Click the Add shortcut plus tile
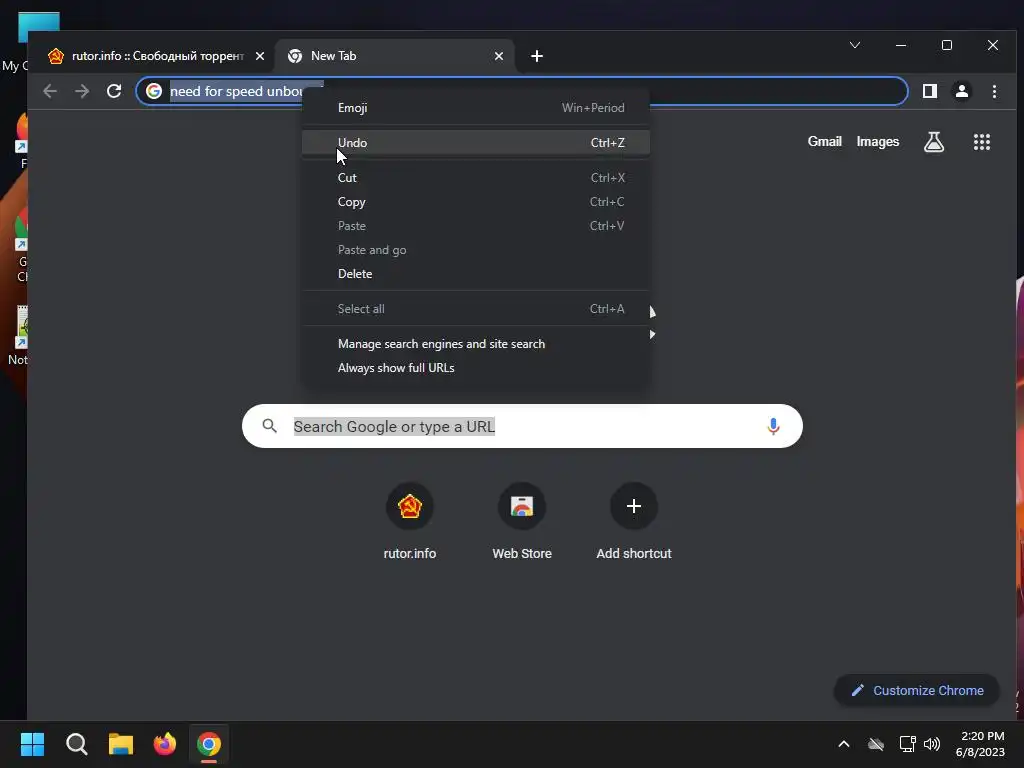The height and width of the screenshot is (768, 1024). click(x=633, y=521)
